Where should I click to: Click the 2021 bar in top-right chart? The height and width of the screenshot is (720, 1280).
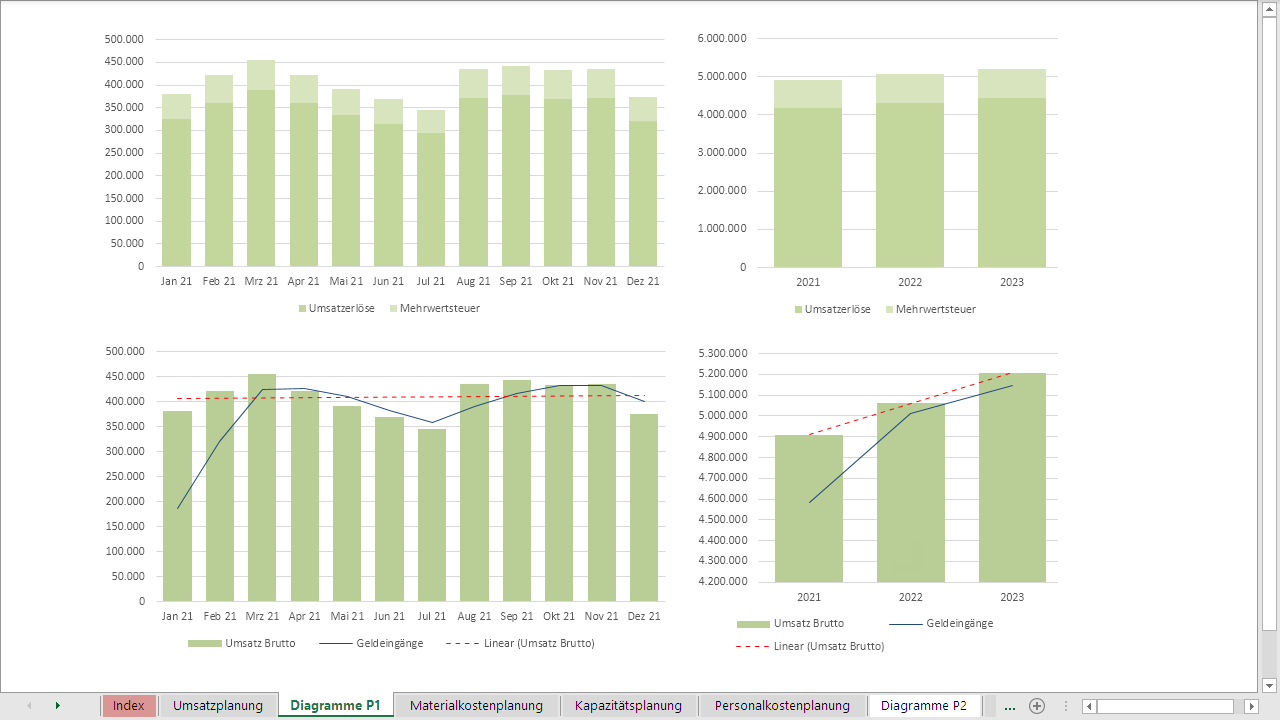[808, 188]
